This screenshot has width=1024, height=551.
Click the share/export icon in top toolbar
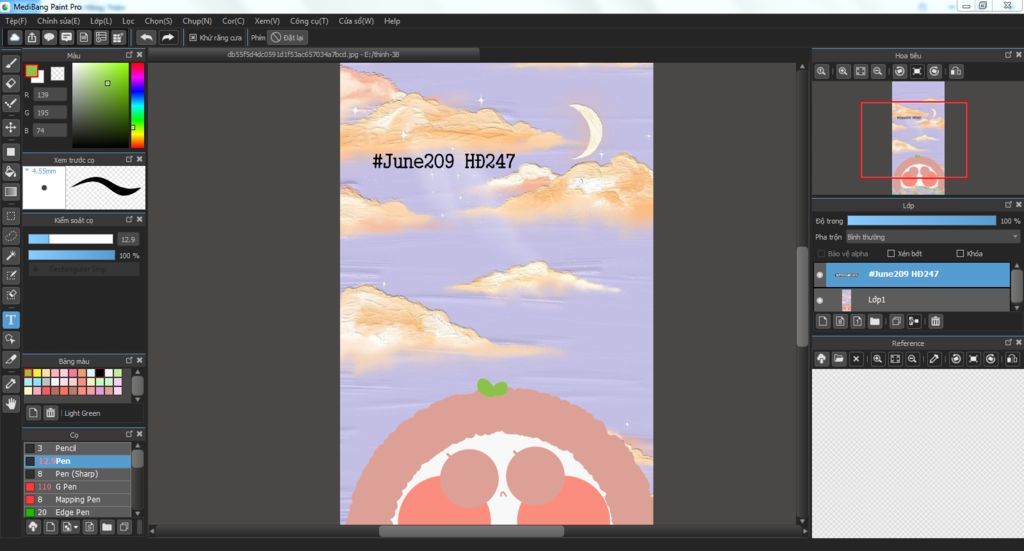tap(31, 37)
